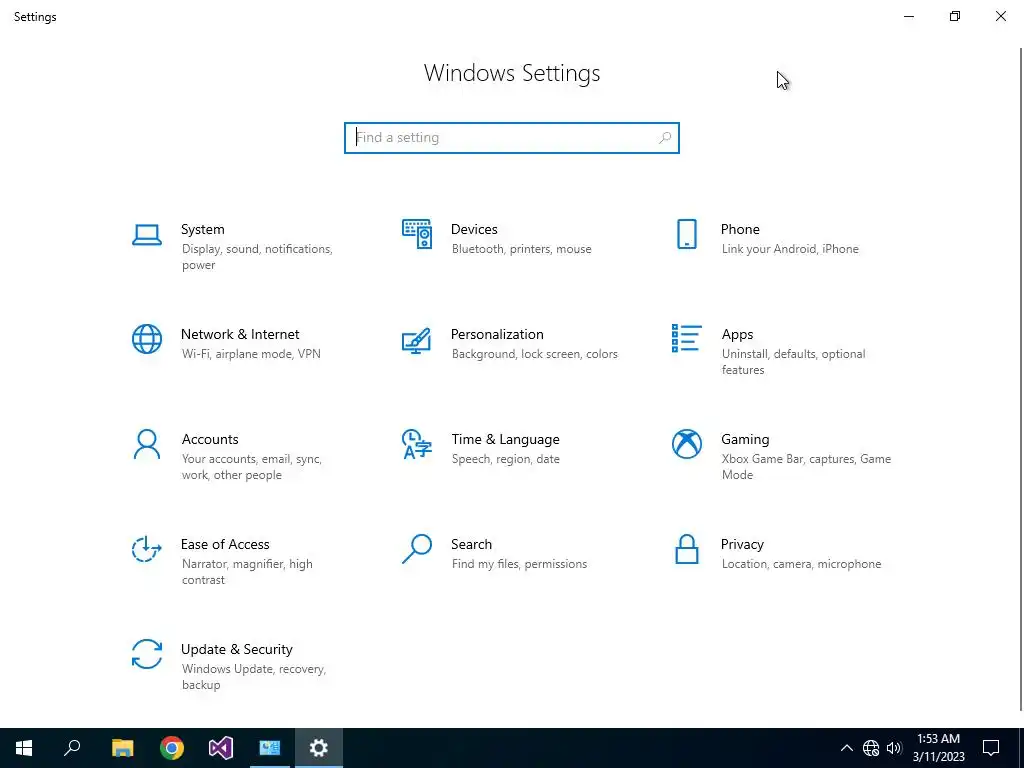Click 'Location, camera, microphone' text

tap(801, 564)
